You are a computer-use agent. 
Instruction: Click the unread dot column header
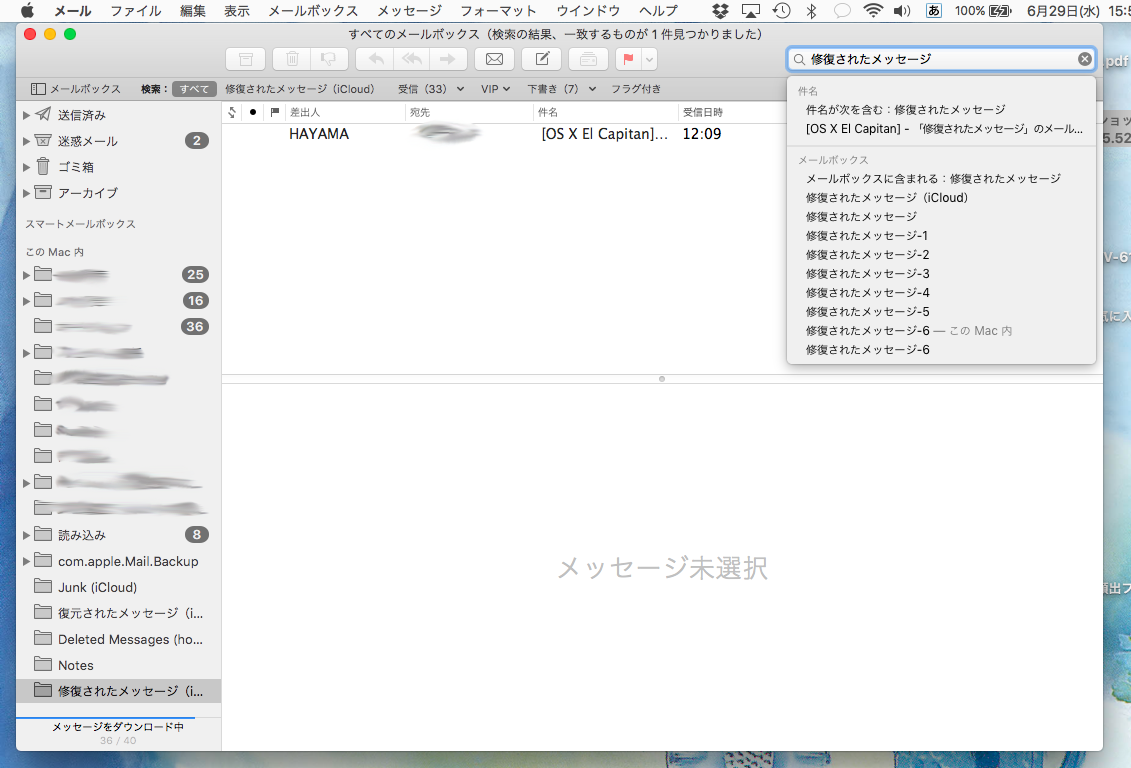[252, 112]
